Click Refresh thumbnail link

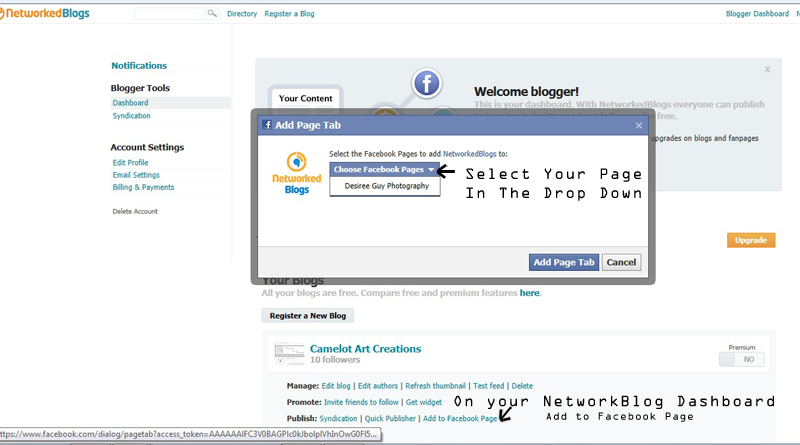point(435,386)
